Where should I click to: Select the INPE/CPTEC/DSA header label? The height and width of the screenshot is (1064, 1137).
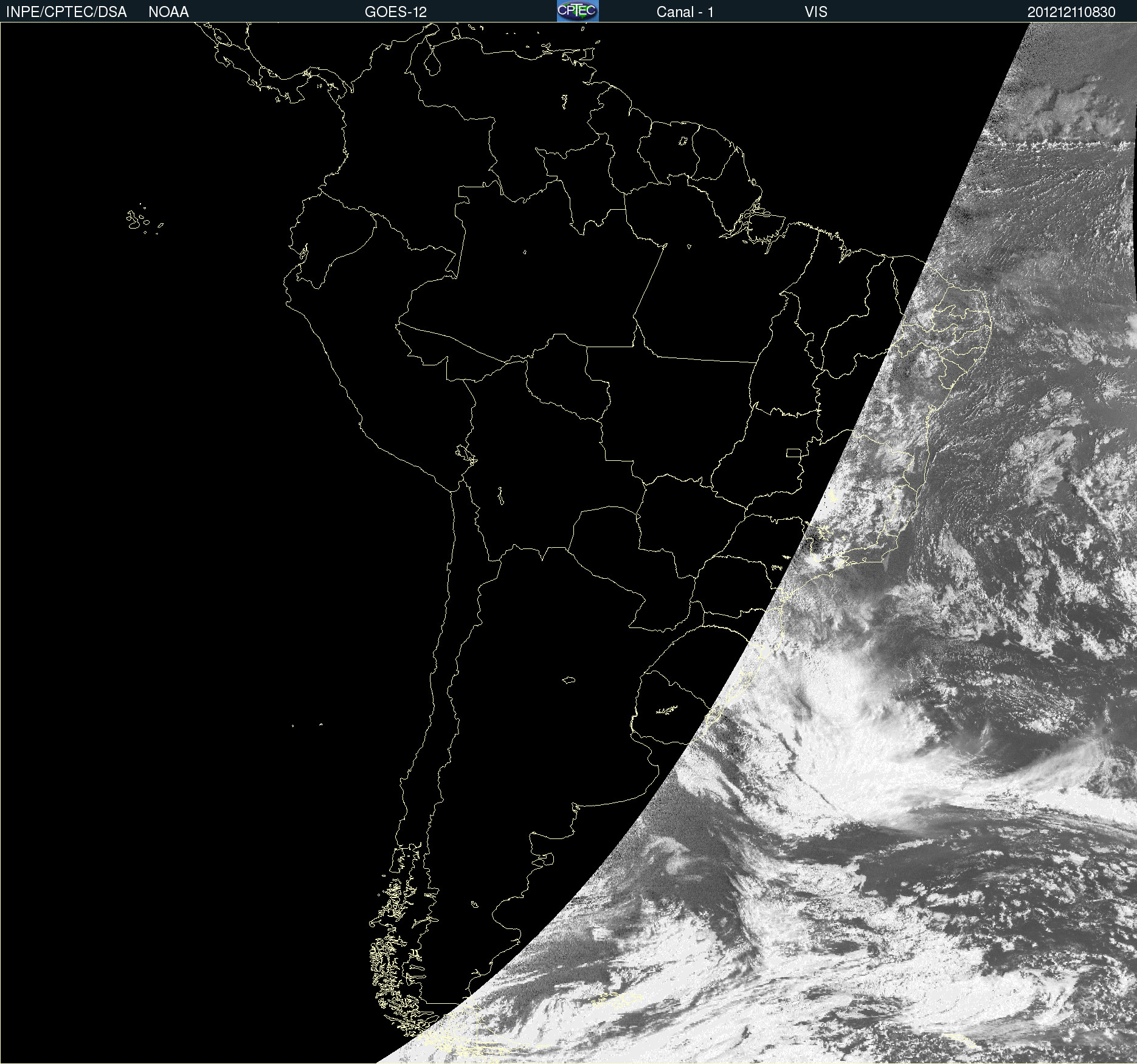click(66, 12)
